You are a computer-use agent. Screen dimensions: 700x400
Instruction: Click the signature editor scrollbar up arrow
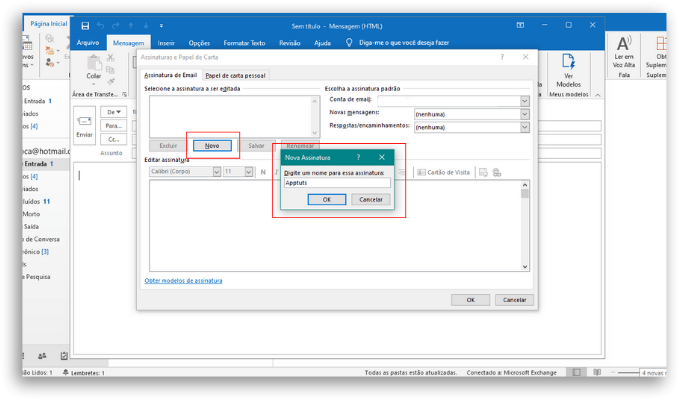(x=525, y=185)
